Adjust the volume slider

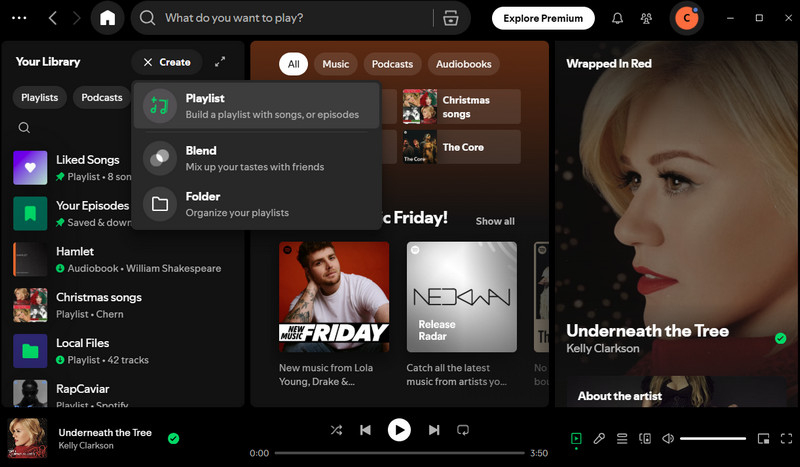click(x=713, y=438)
